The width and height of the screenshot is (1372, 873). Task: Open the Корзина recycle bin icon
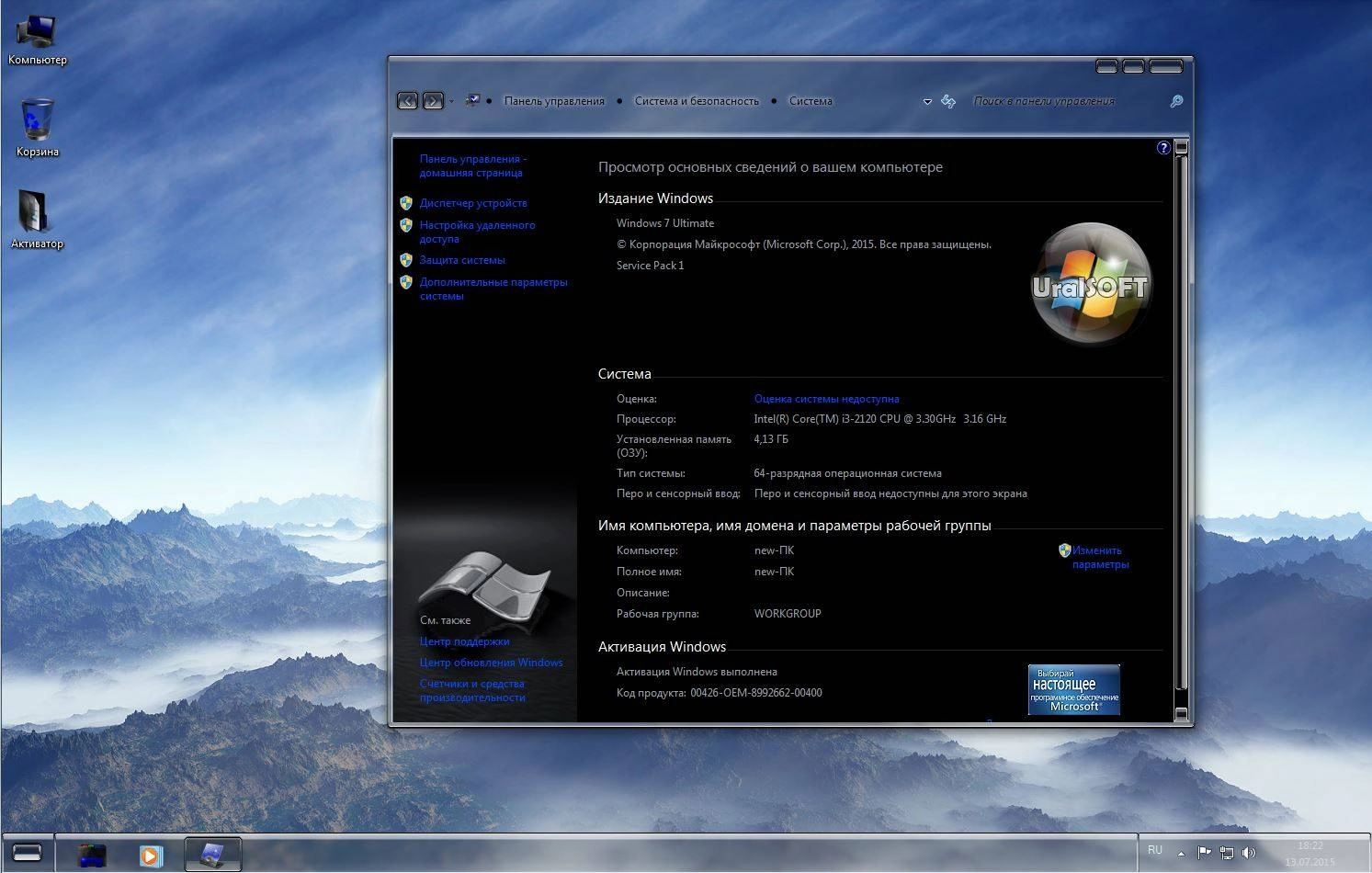pyautogui.click(x=37, y=128)
